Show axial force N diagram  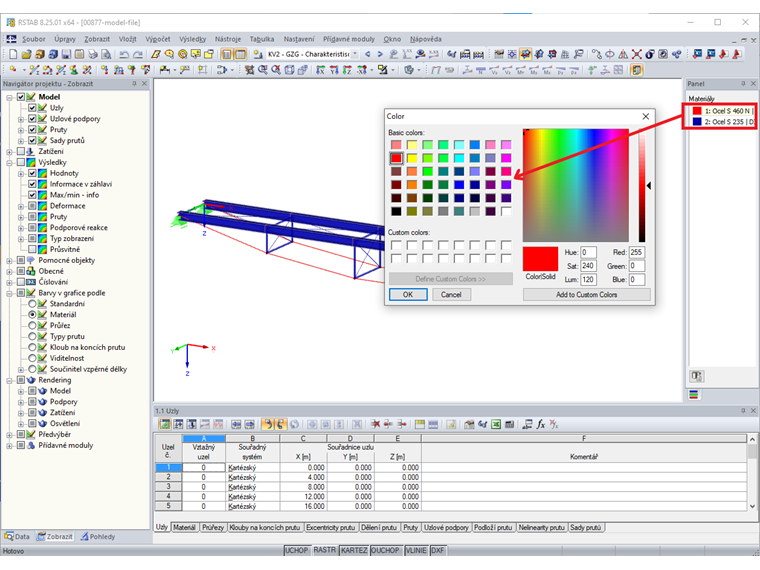[480, 70]
